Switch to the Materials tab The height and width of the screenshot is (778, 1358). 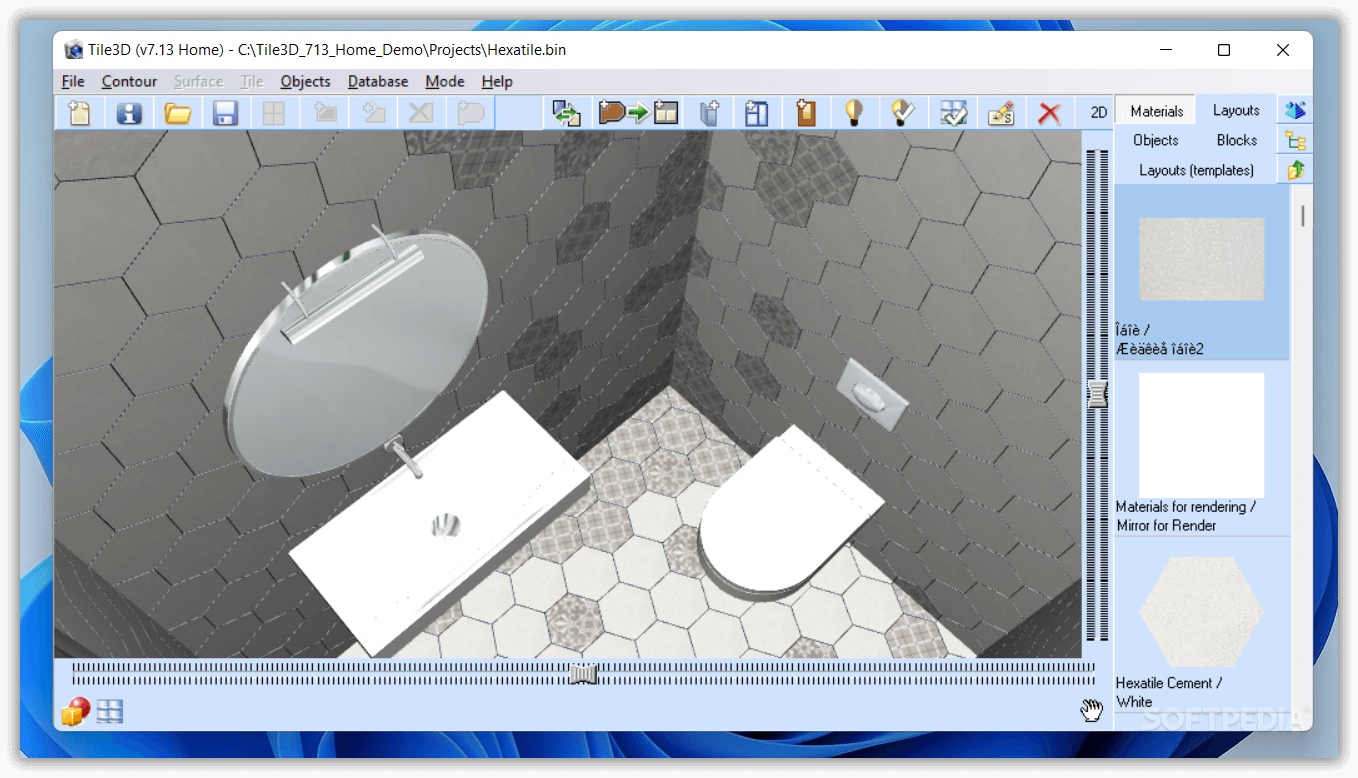tap(1156, 111)
